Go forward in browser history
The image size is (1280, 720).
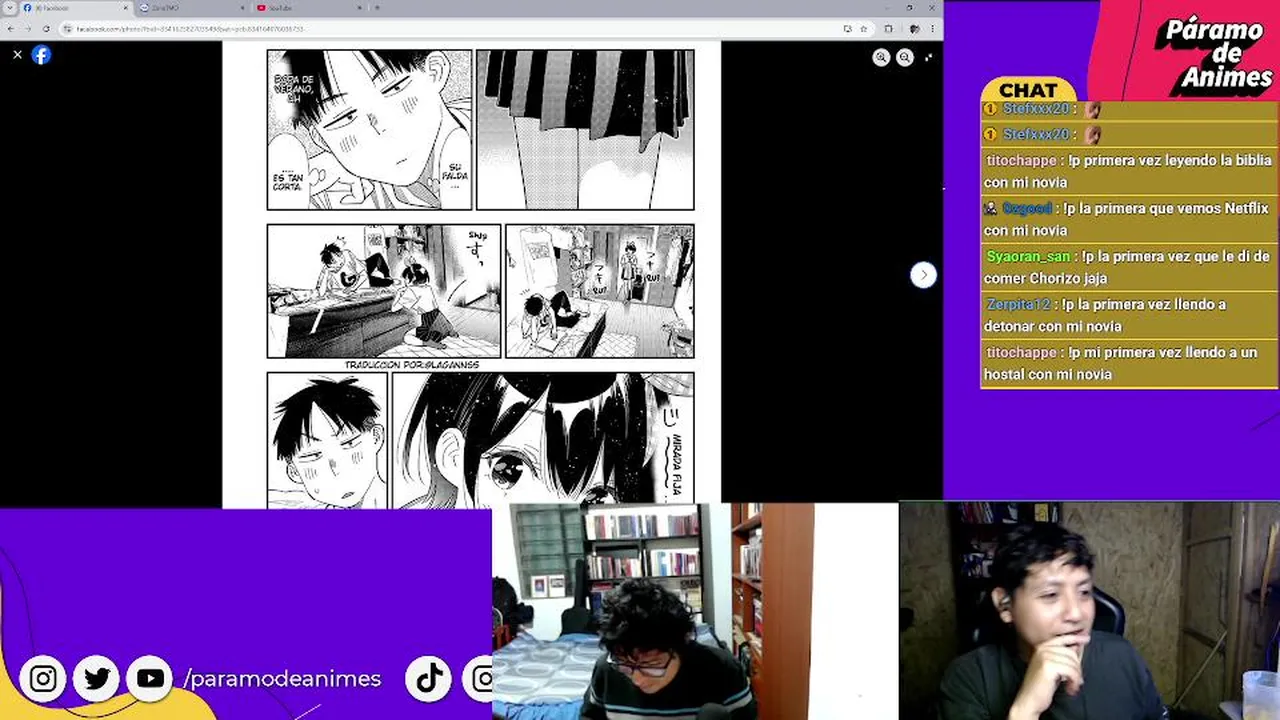point(27,29)
